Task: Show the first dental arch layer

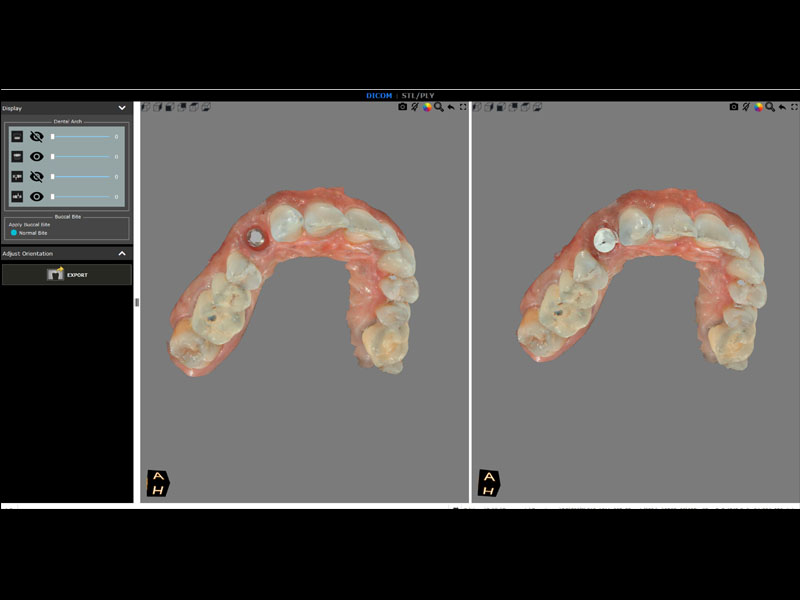Action: (x=36, y=136)
